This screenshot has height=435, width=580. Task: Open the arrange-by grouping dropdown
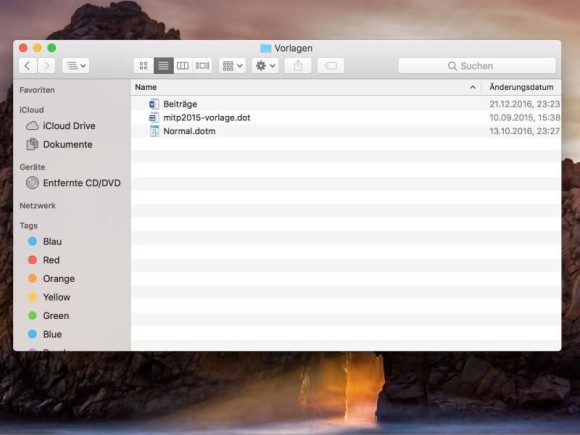coord(232,66)
